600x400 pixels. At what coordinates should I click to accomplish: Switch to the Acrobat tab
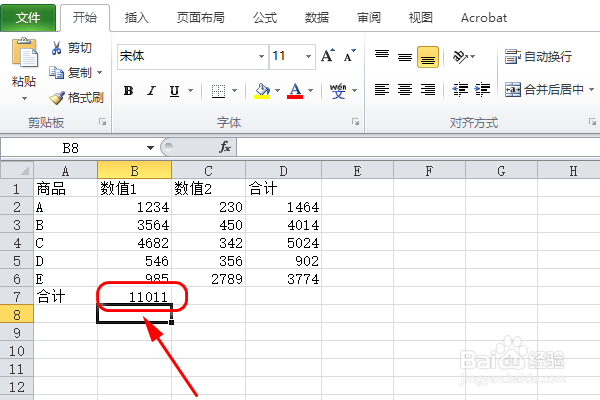click(484, 18)
